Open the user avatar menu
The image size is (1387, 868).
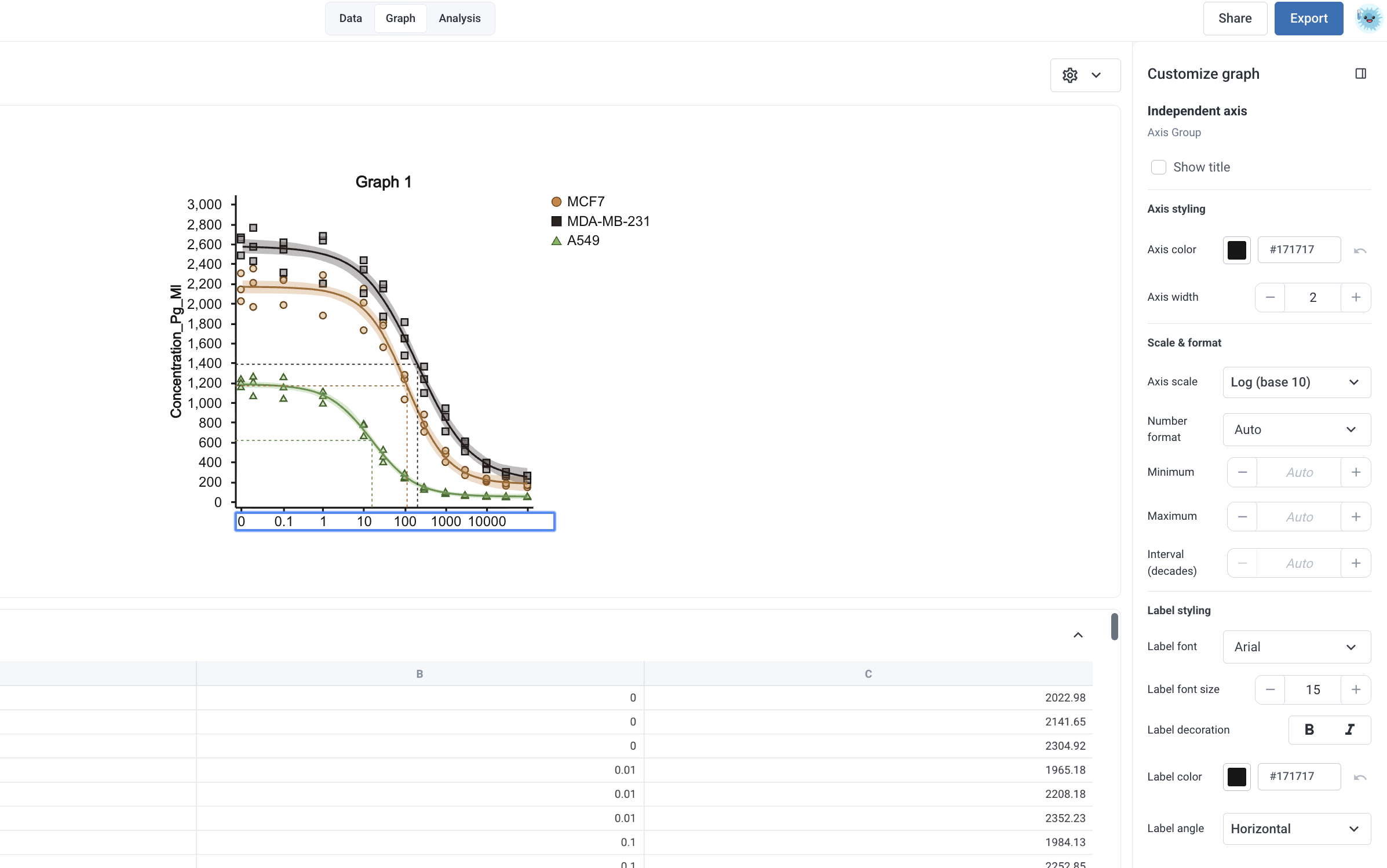coord(1368,19)
